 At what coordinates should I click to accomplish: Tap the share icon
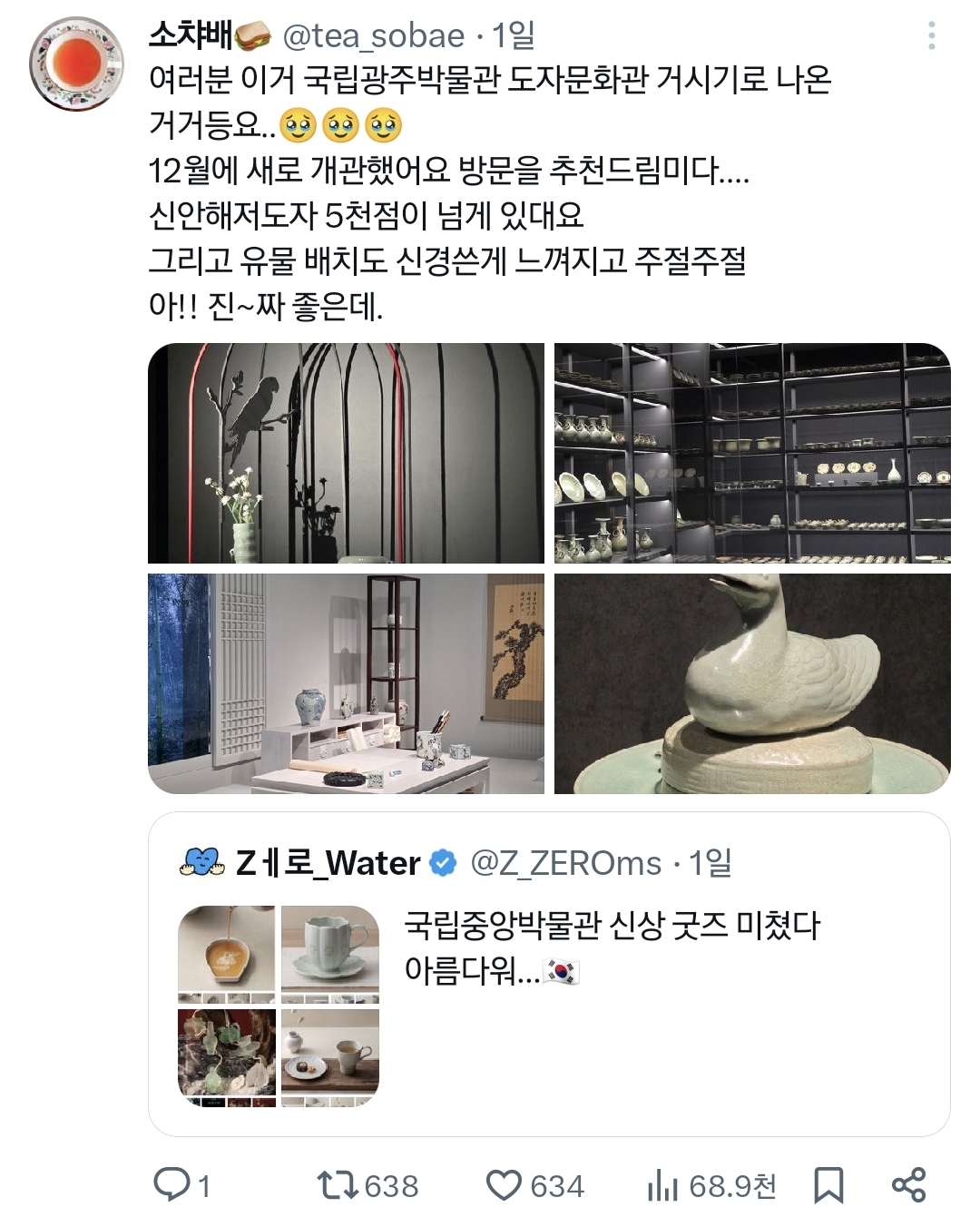908,1185
